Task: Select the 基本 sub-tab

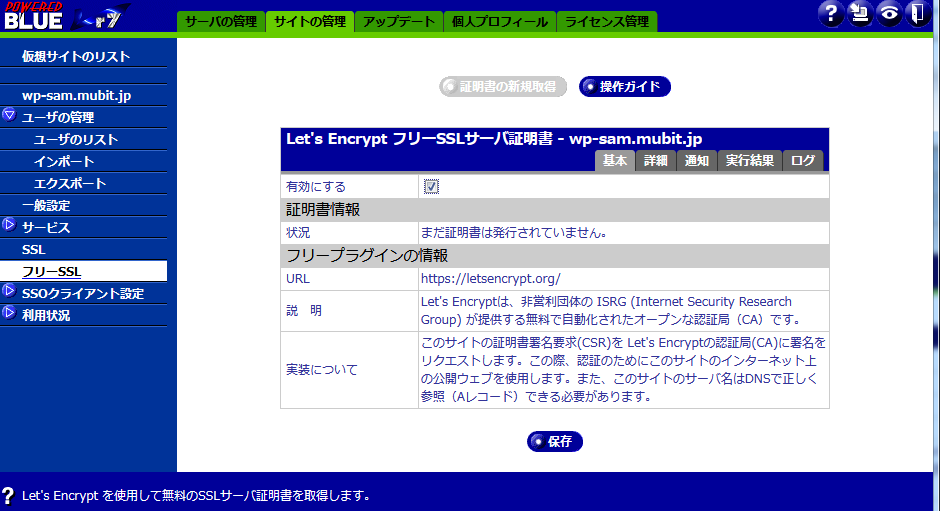Action: point(615,161)
